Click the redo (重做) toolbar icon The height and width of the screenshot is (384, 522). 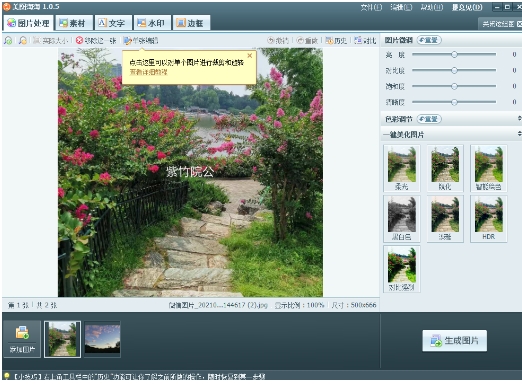[x=300, y=40]
